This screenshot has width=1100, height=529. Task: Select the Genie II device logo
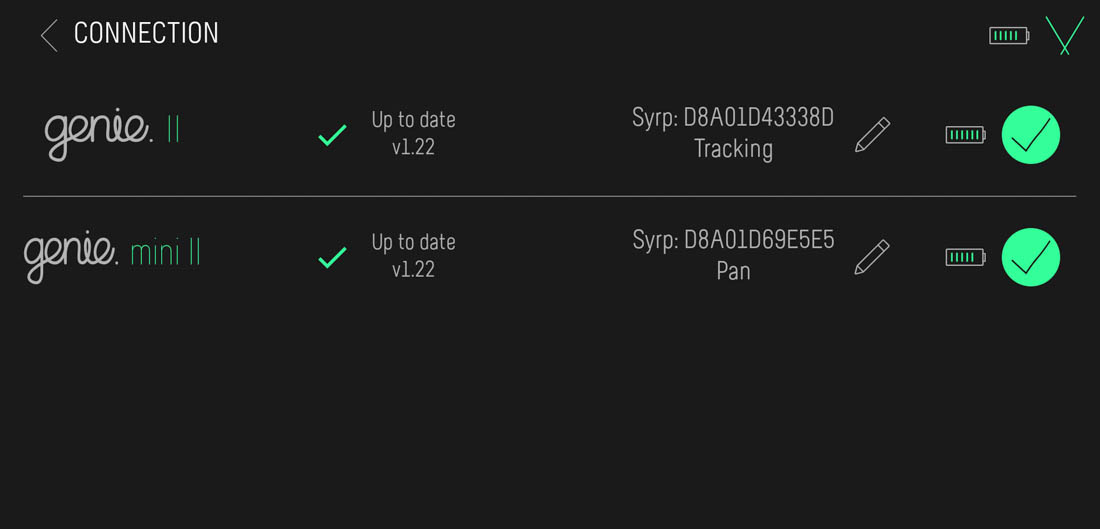pos(112,133)
